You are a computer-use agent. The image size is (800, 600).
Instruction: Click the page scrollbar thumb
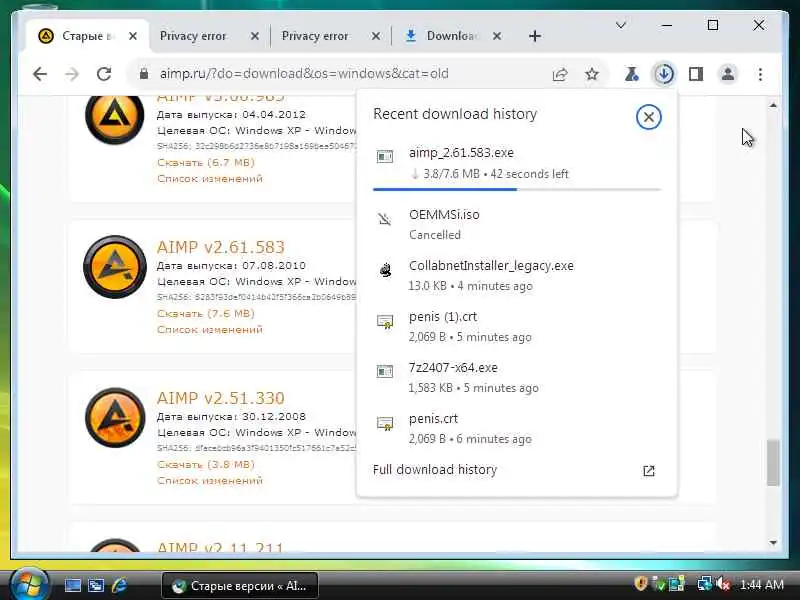point(773,462)
